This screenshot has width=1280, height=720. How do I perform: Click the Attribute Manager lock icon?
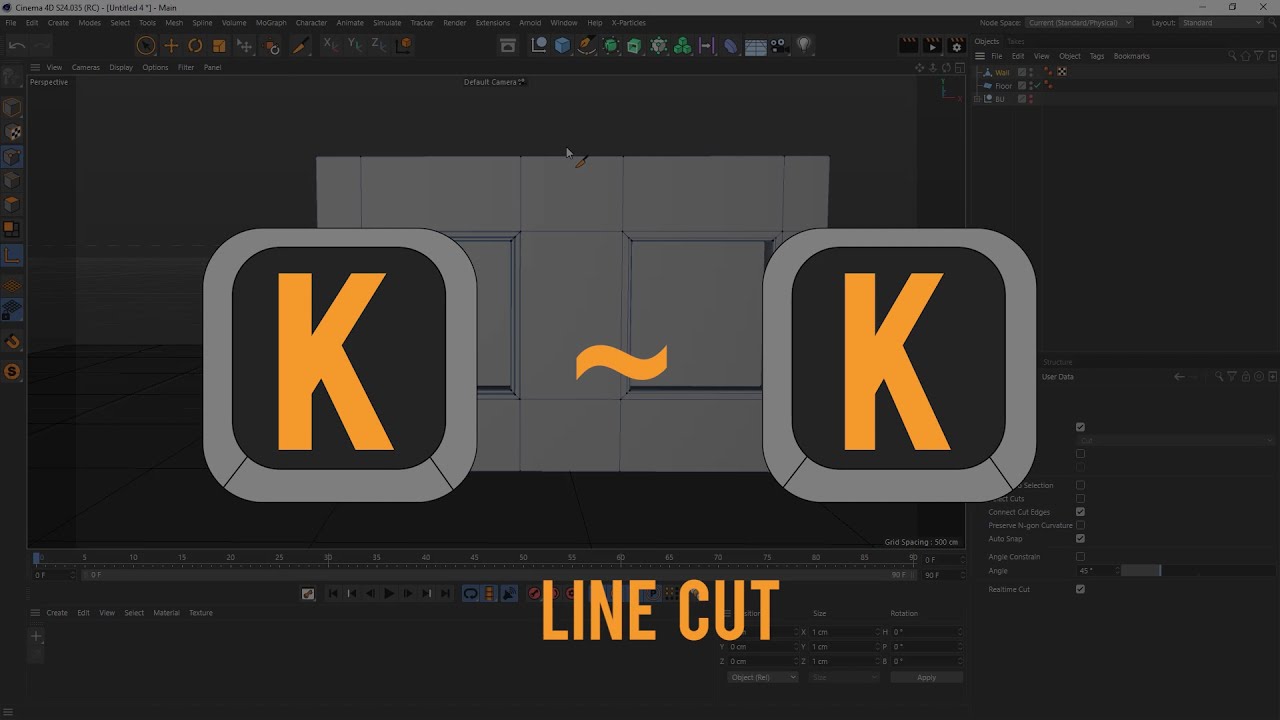[1246, 376]
